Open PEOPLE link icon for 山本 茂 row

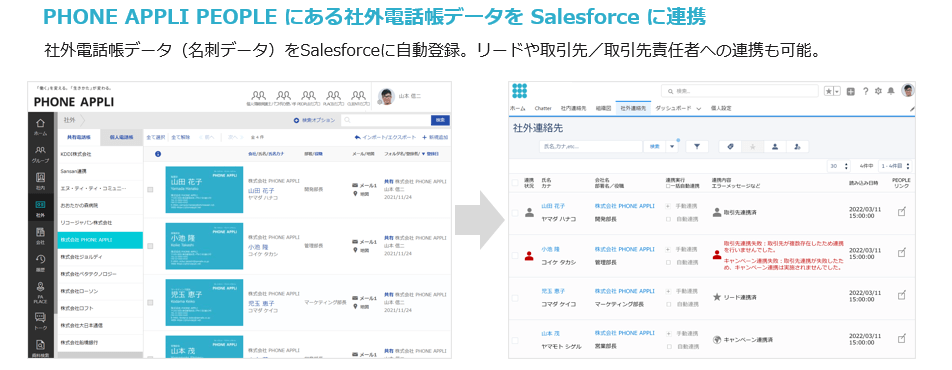point(902,338)
